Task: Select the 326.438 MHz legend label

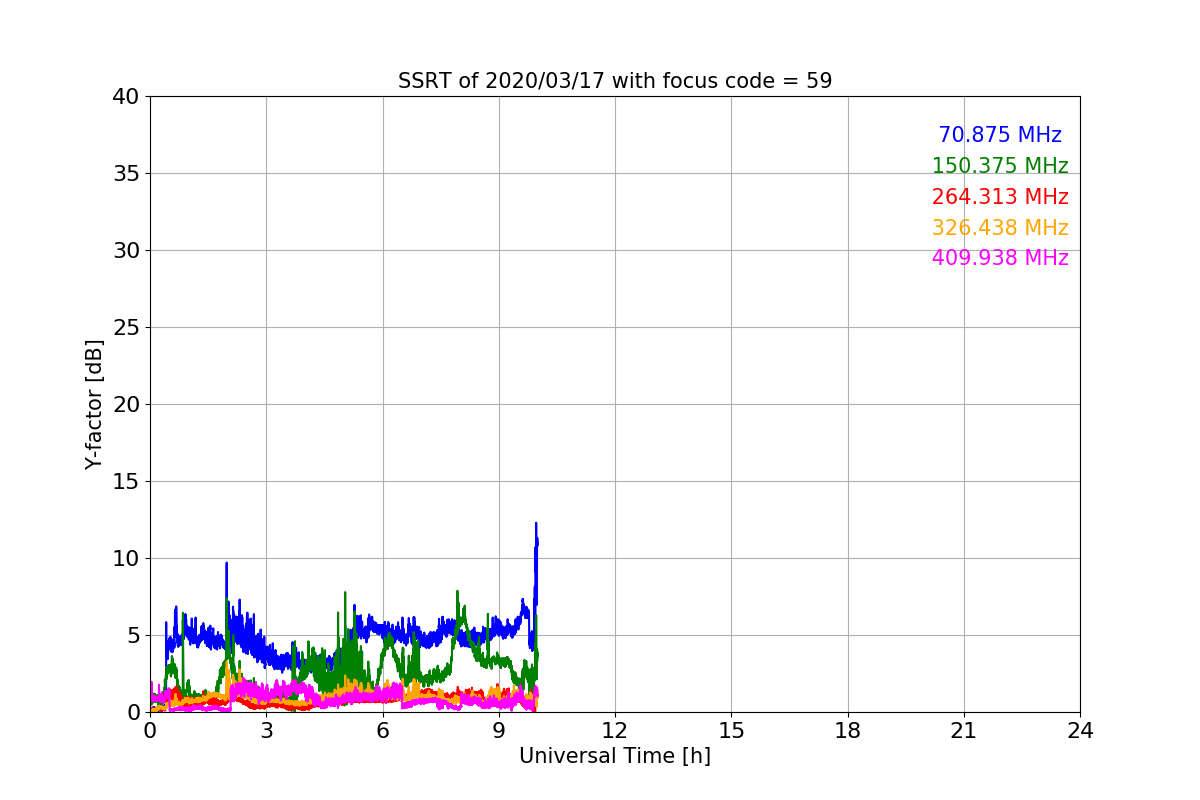Action: [x=1000, y=228]
